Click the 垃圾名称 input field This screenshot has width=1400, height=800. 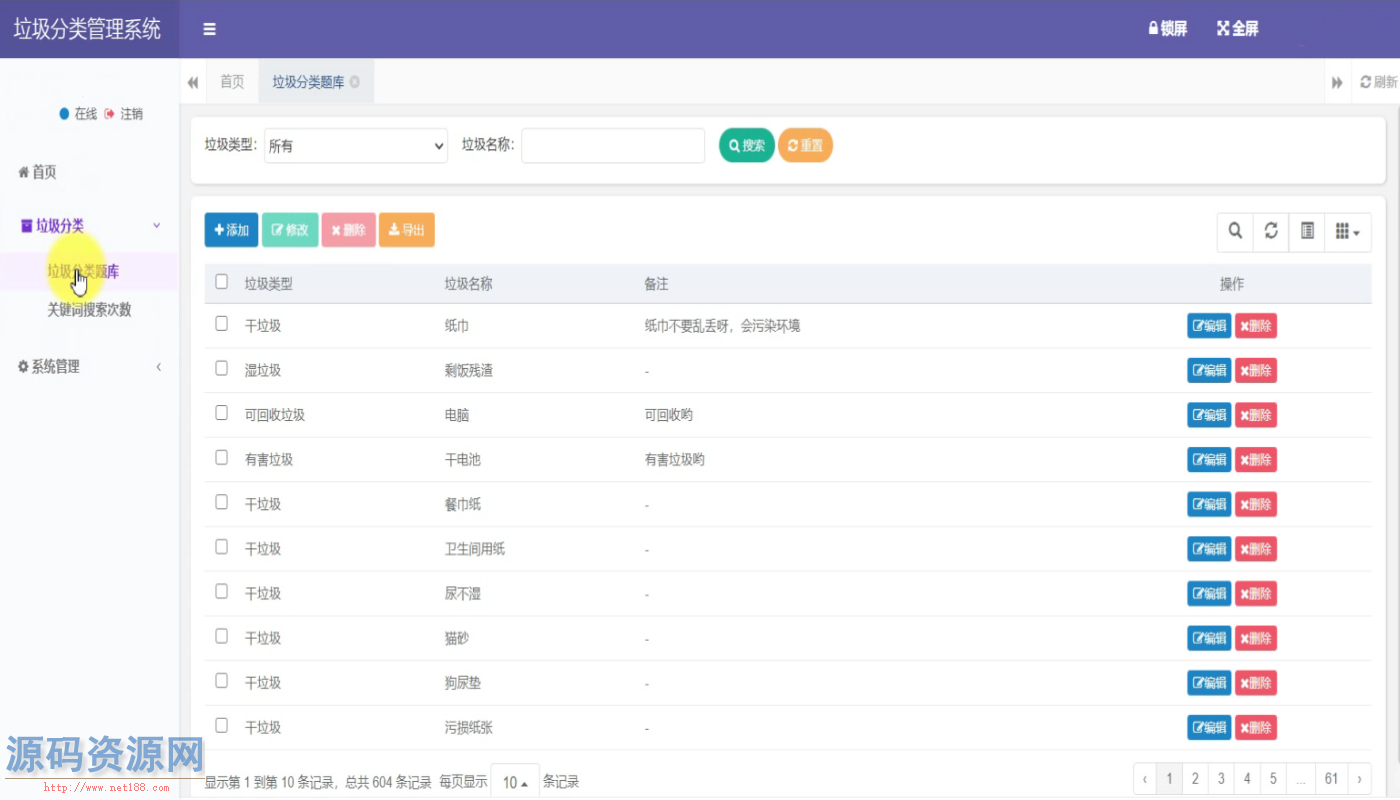coord(613,145)
